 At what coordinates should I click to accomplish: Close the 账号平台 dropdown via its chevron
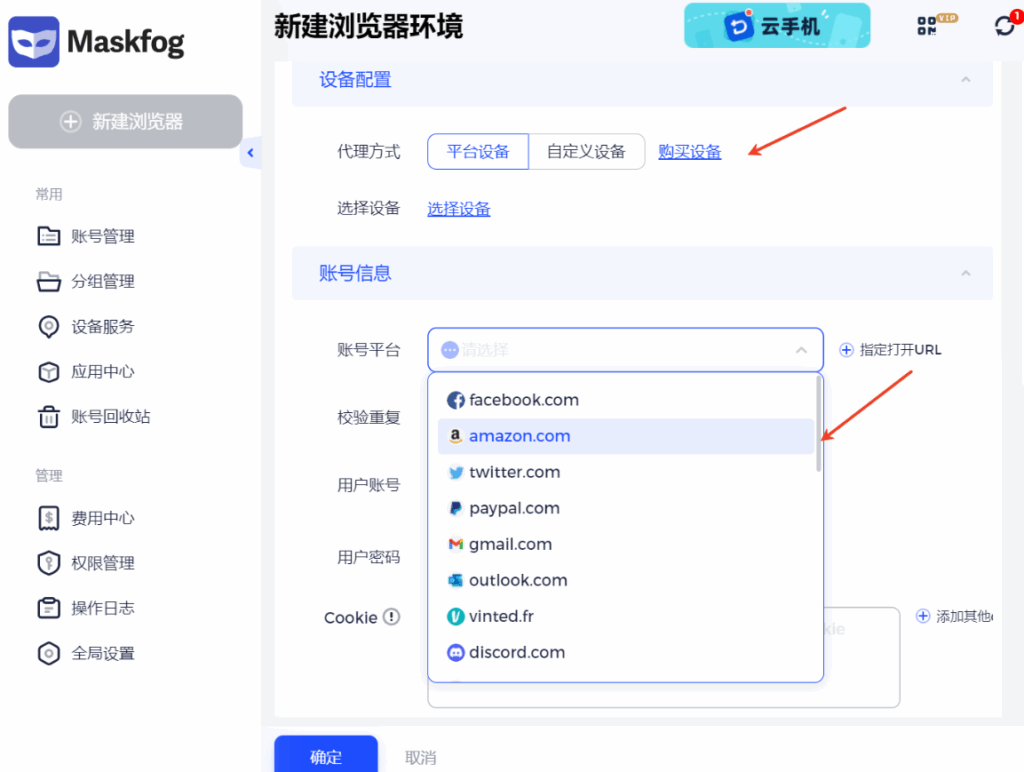click(801, 350)
